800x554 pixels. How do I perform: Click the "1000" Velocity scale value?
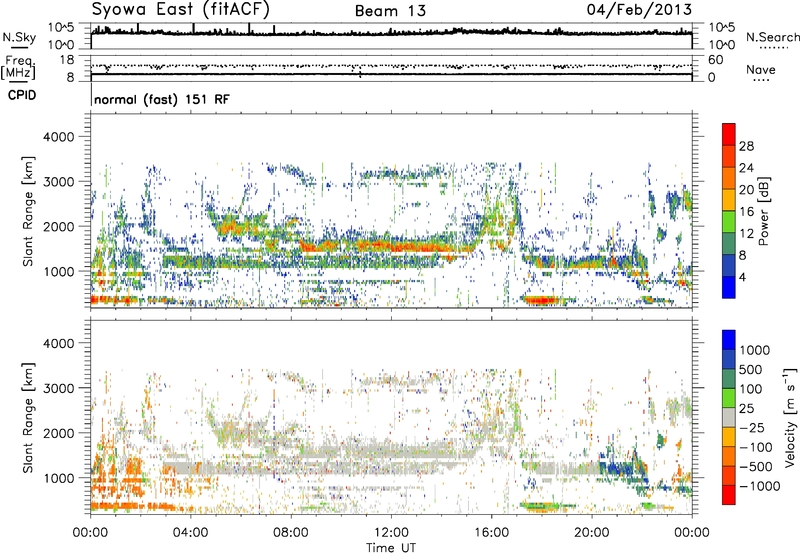[x=755, y=350]
